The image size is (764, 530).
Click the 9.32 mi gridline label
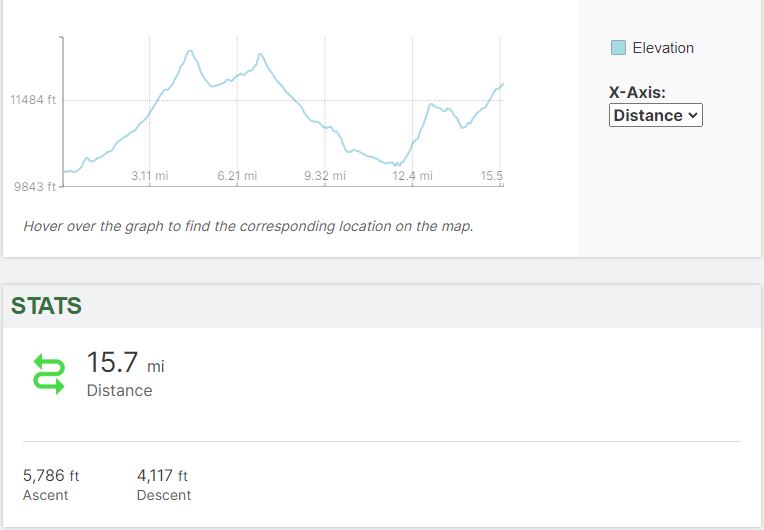coord(324,176)
